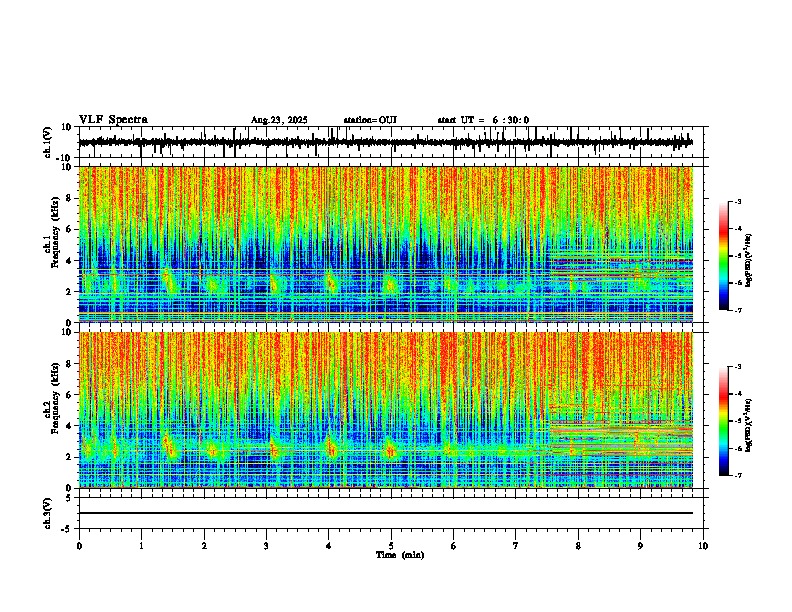This screenshot has height=612, width=792.
Task: Click the 'Time (min)' axis label
Action: click(400, 555)
